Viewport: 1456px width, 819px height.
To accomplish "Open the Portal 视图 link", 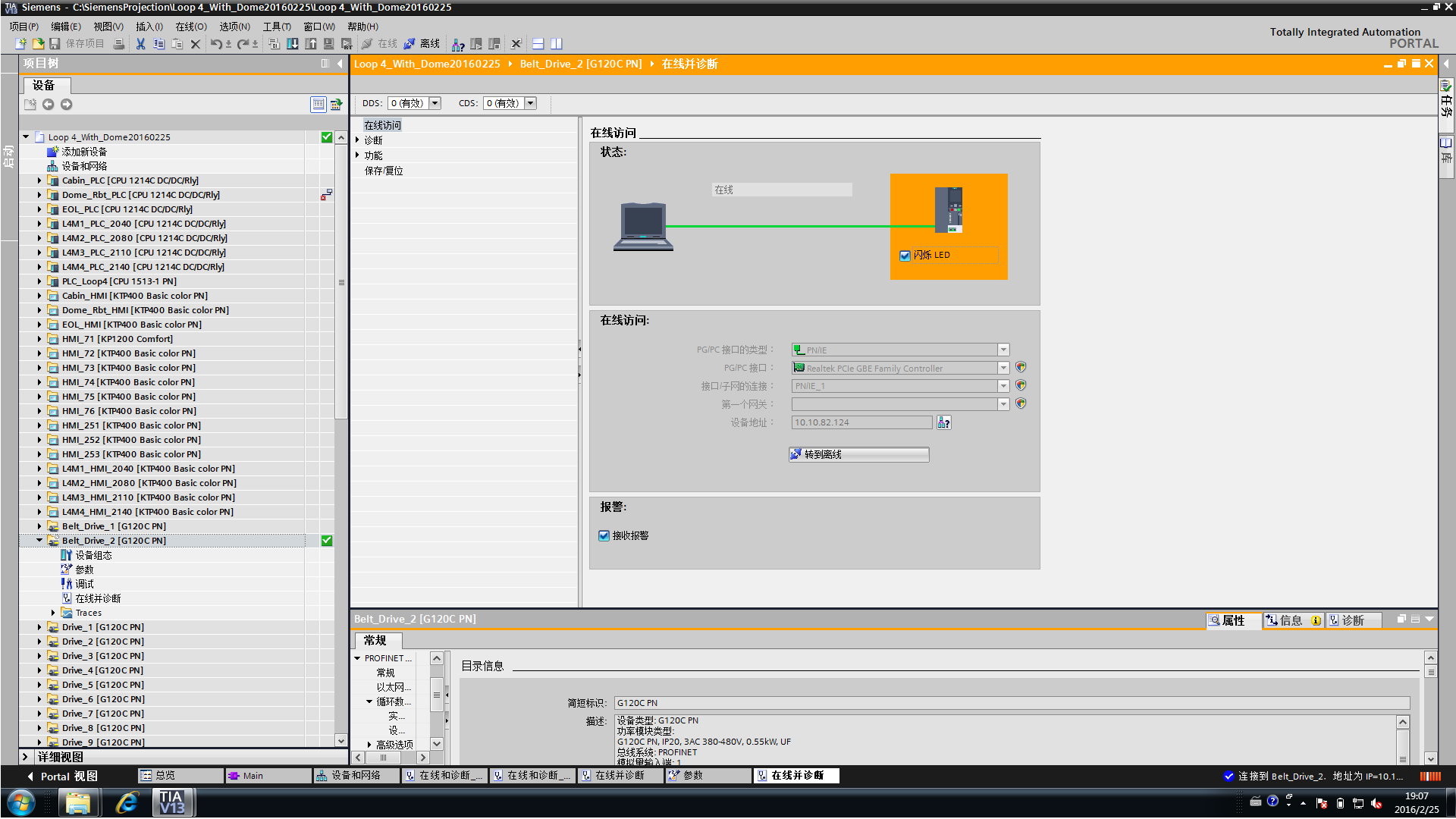I will tap(68, 776).
